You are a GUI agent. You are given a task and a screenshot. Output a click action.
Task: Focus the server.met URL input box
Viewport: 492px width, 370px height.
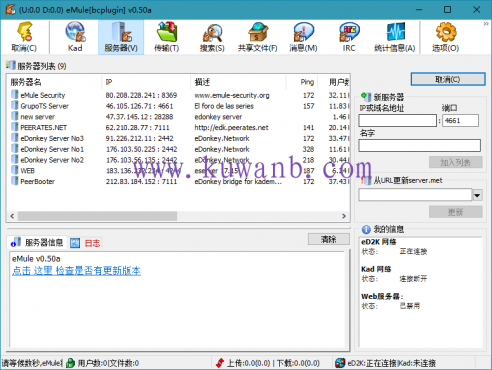pyautogui.click(x=415, y=195)
